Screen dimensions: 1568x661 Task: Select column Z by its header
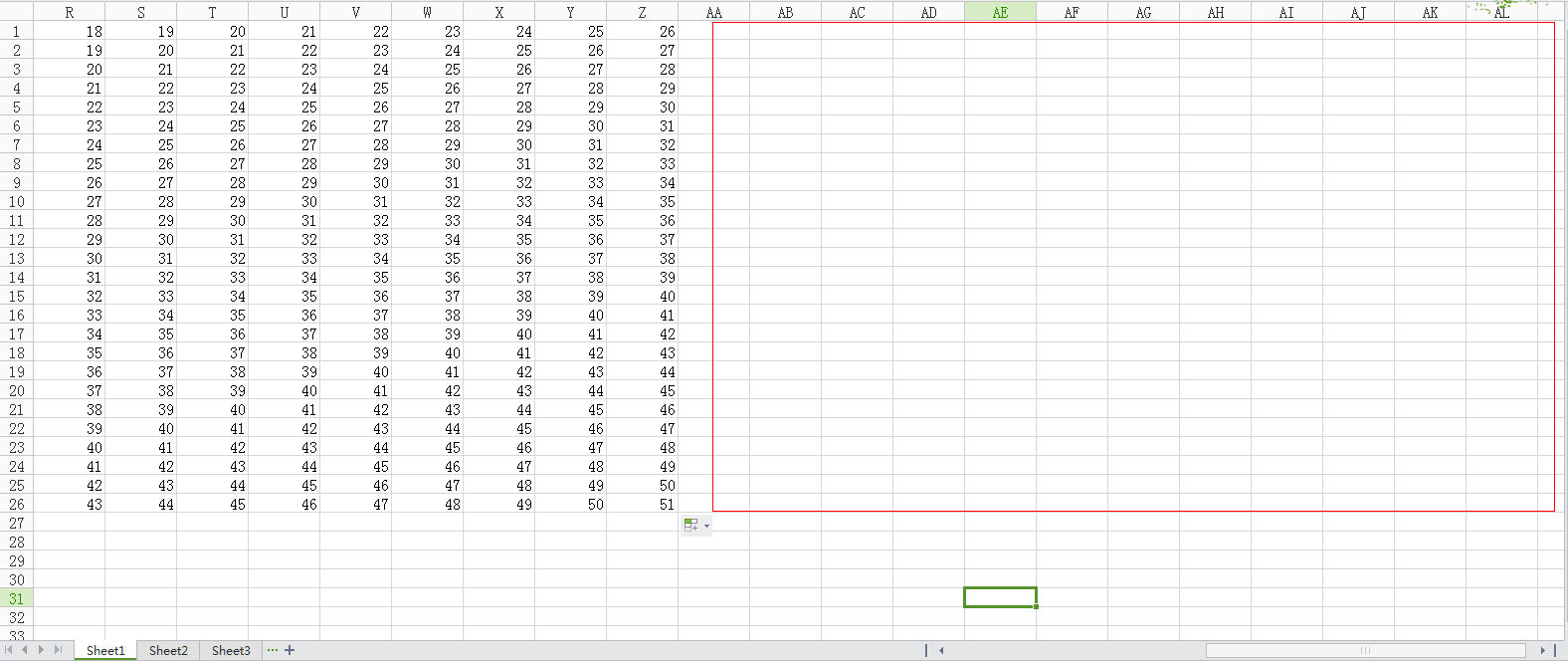643,12
